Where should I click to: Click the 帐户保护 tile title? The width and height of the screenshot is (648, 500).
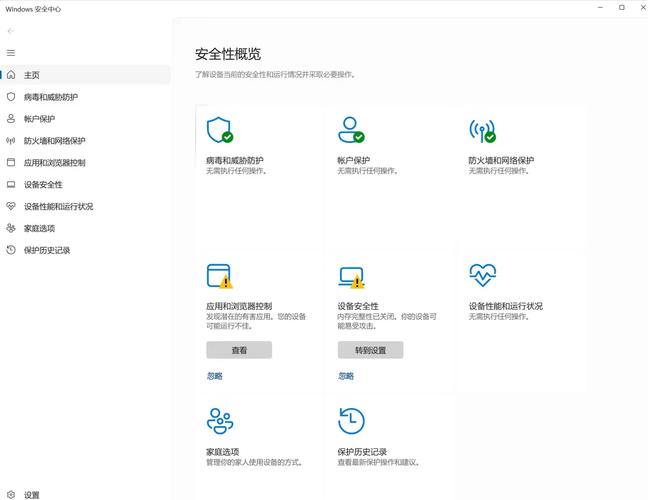pos(354,160)
